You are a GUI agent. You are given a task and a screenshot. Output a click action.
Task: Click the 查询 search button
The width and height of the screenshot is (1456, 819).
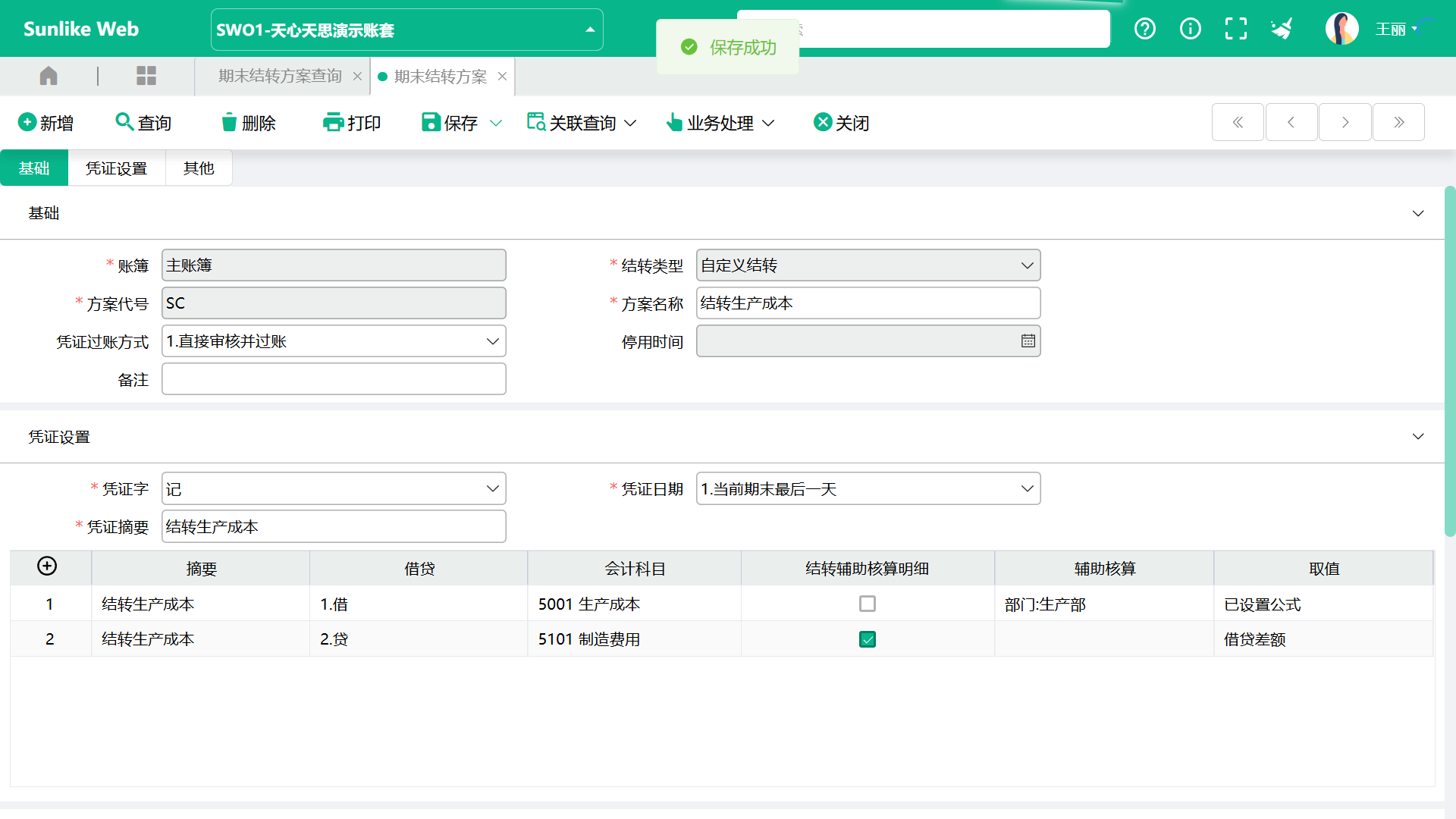point(143,123)
